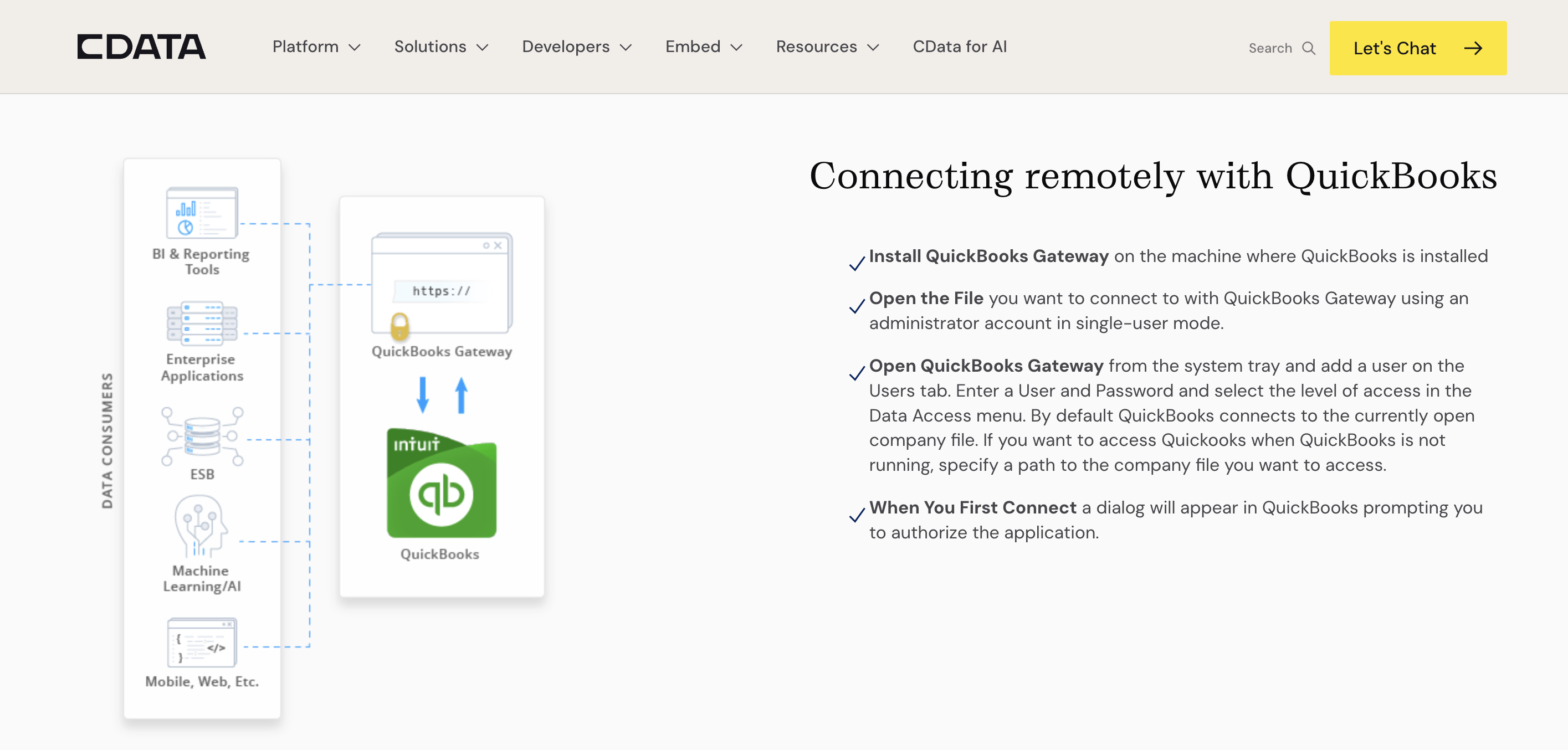1568x750 pixels.
Task: Click the QuickBooks Gateway browser icon
Action: (442, 284)
